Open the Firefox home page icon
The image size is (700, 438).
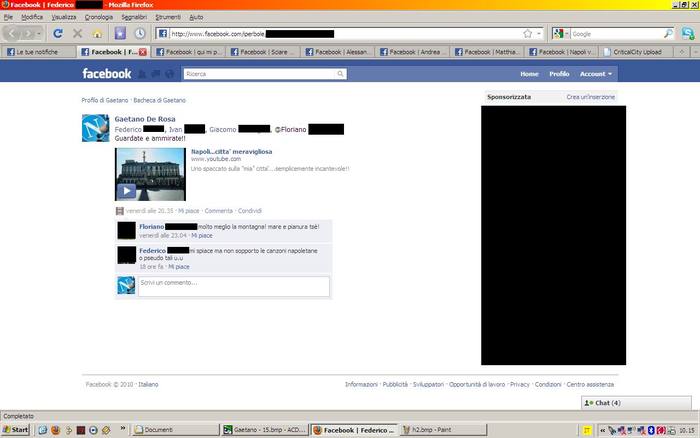[97, 34]
